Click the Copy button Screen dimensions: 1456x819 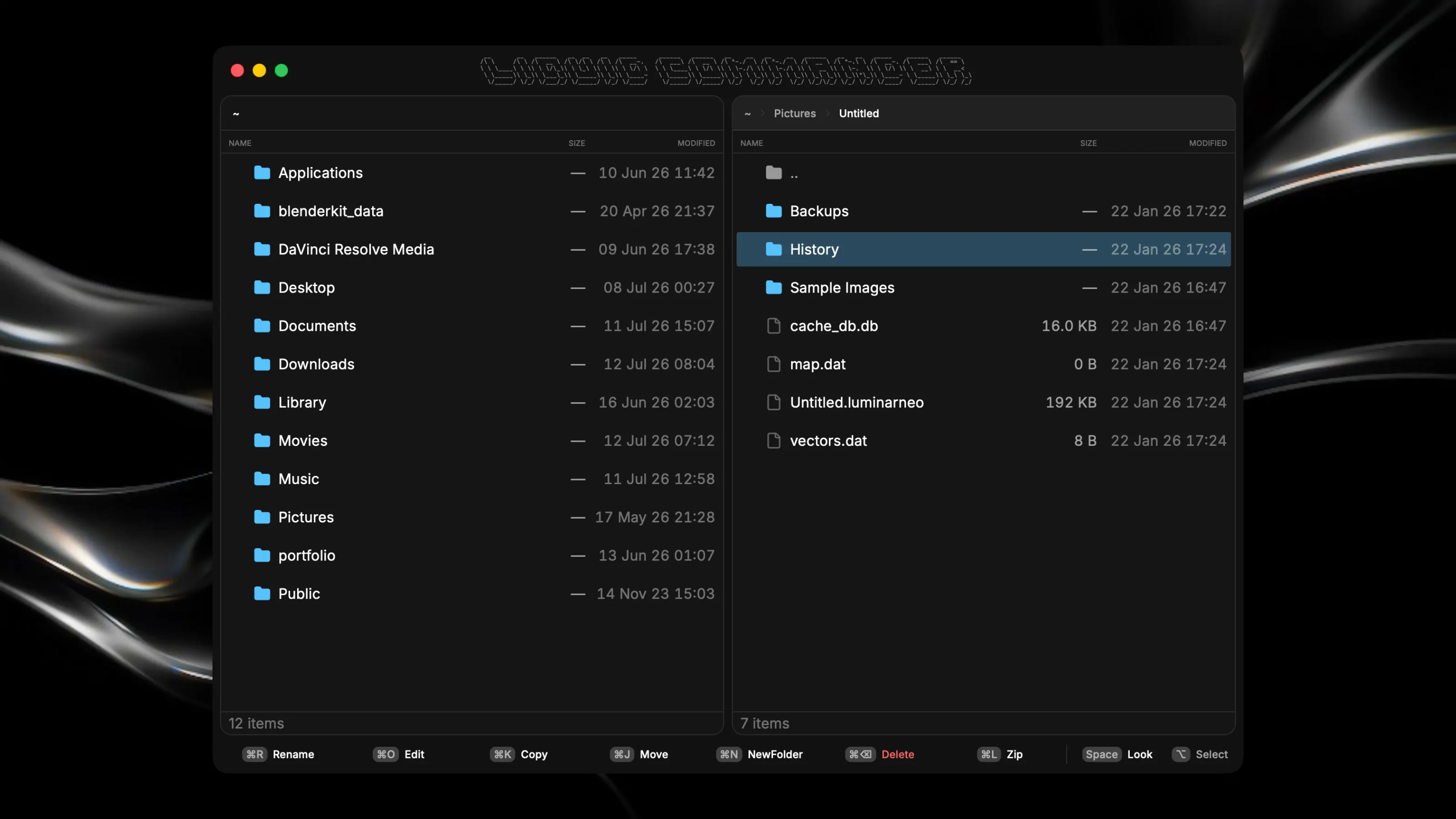coord(519,754)
